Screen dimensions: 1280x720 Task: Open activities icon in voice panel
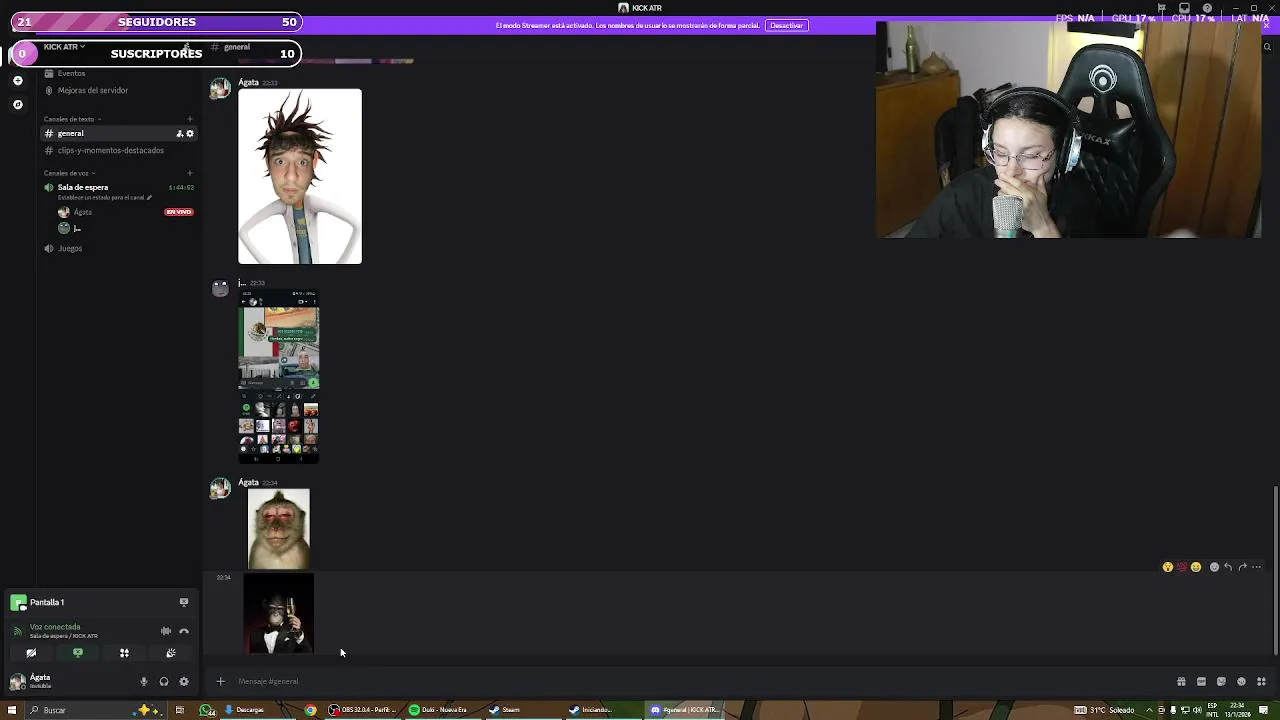click(124, 653)
